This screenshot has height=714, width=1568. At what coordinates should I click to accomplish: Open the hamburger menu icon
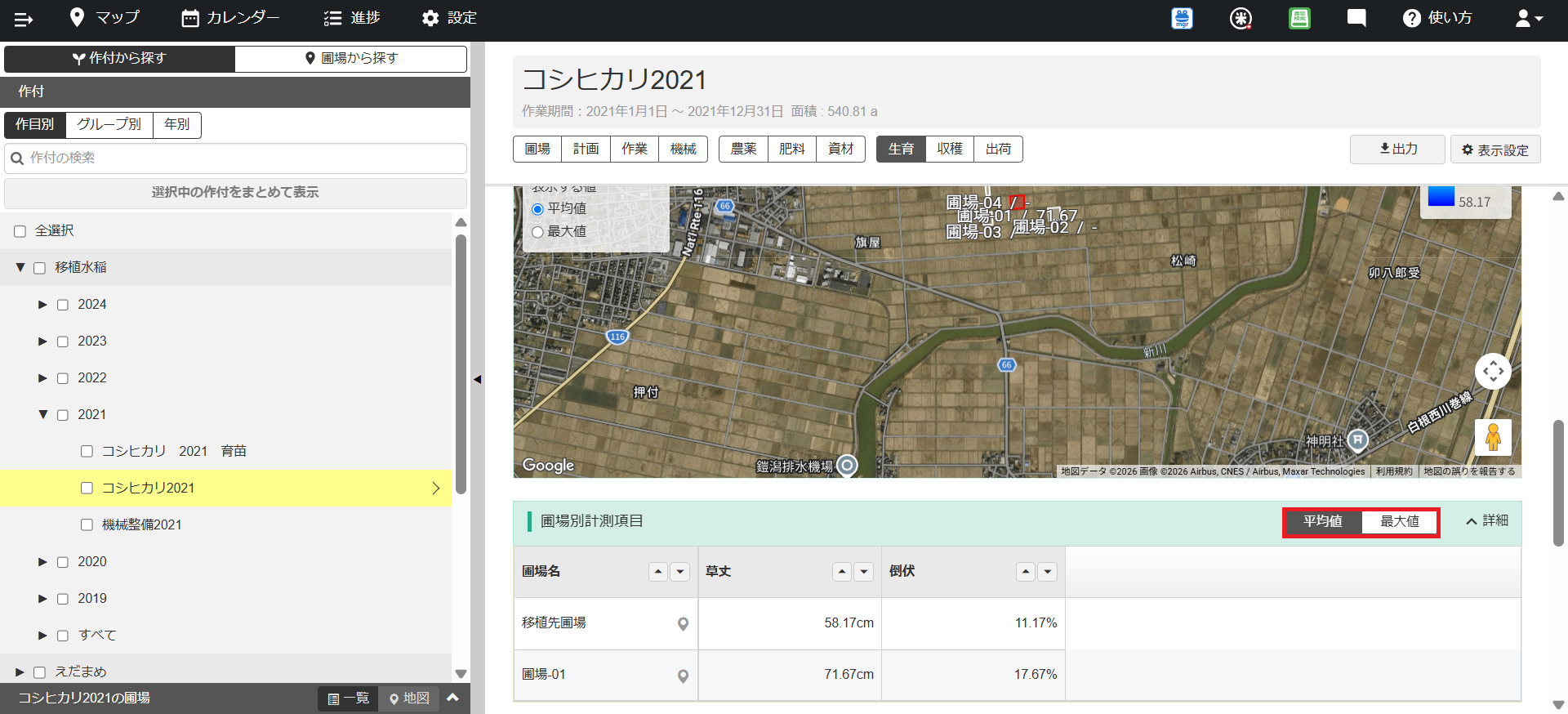24,19
